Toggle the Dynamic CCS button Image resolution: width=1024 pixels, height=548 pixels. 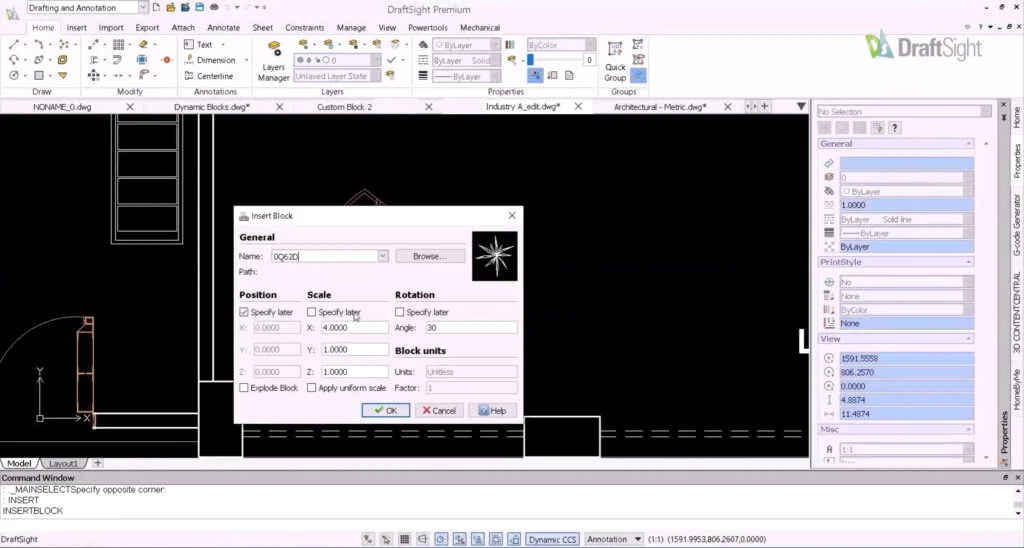click(552, 540)
